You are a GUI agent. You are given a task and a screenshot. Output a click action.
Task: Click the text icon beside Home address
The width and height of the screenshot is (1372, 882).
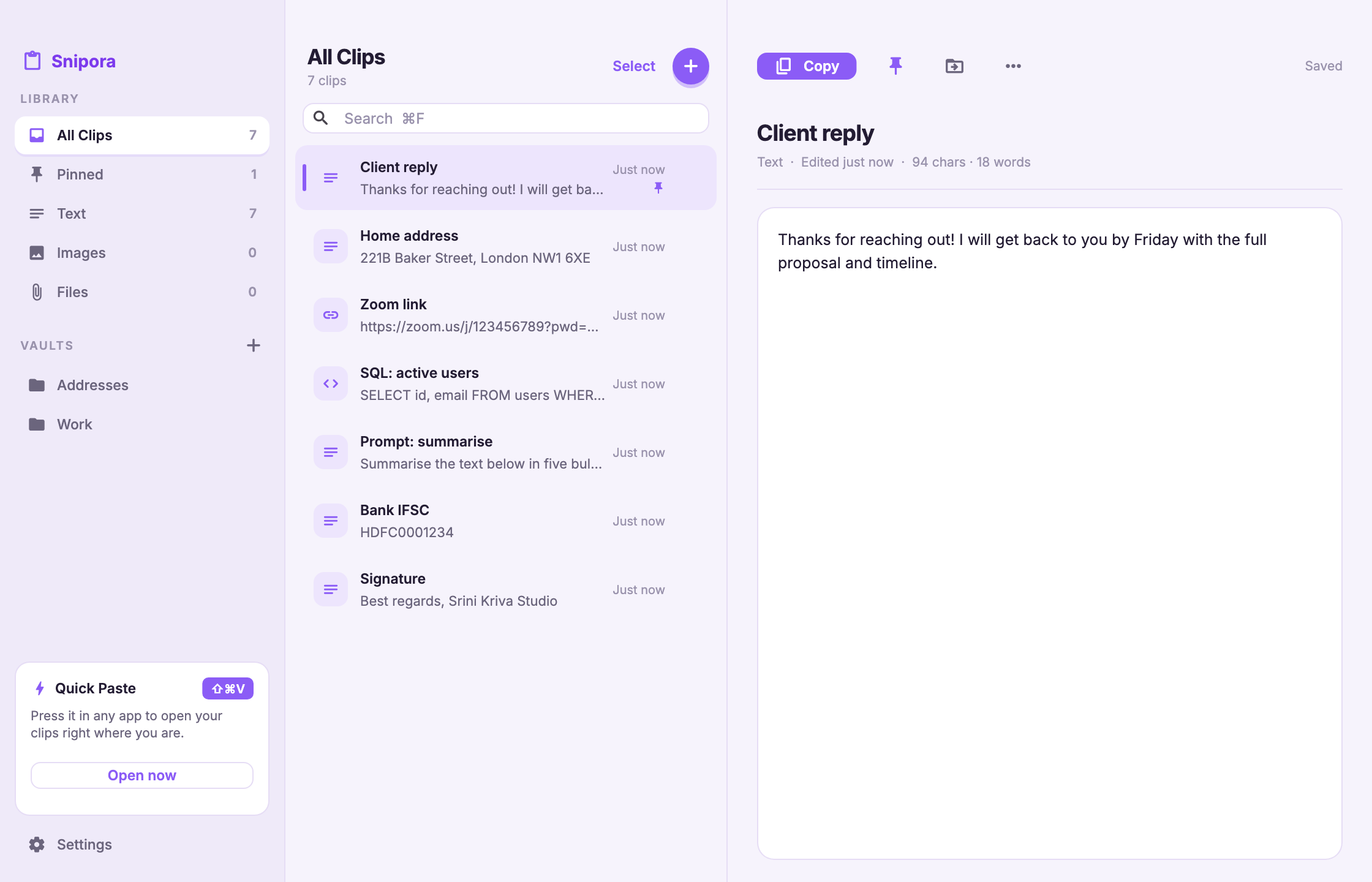(331, 246)
